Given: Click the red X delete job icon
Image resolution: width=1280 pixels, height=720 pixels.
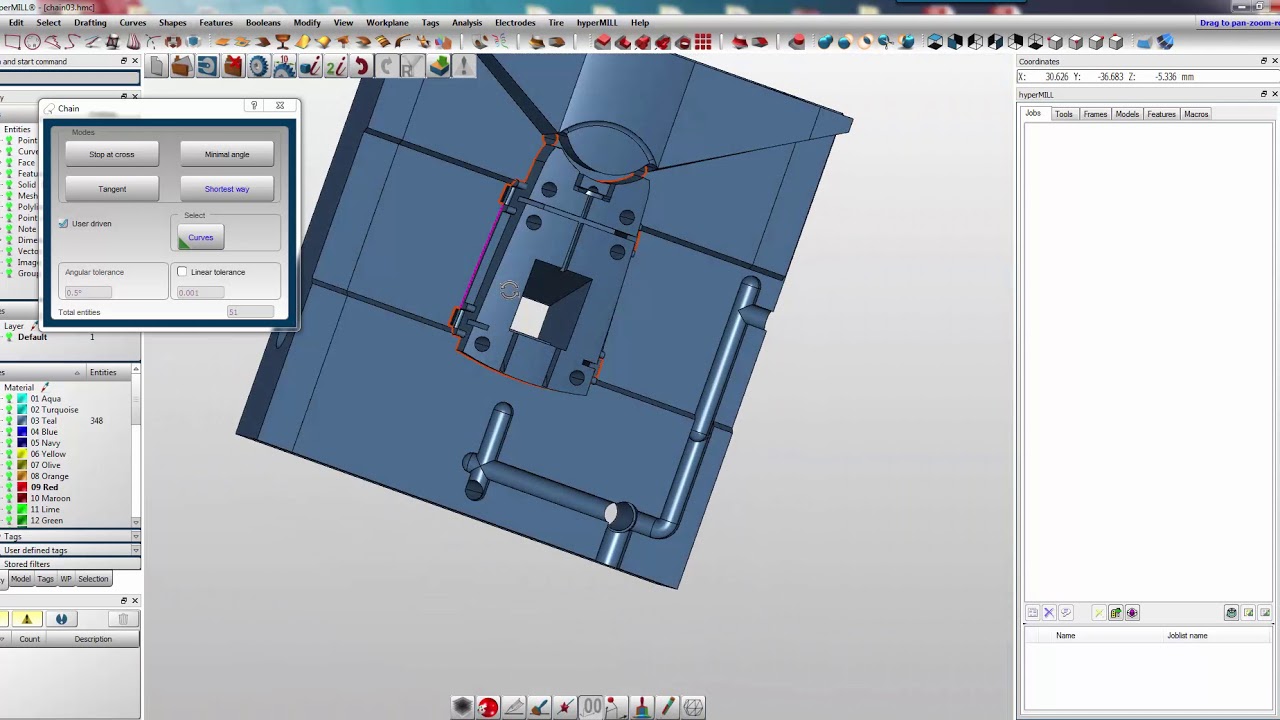Looking at the screenshot, I should point(233,67).
